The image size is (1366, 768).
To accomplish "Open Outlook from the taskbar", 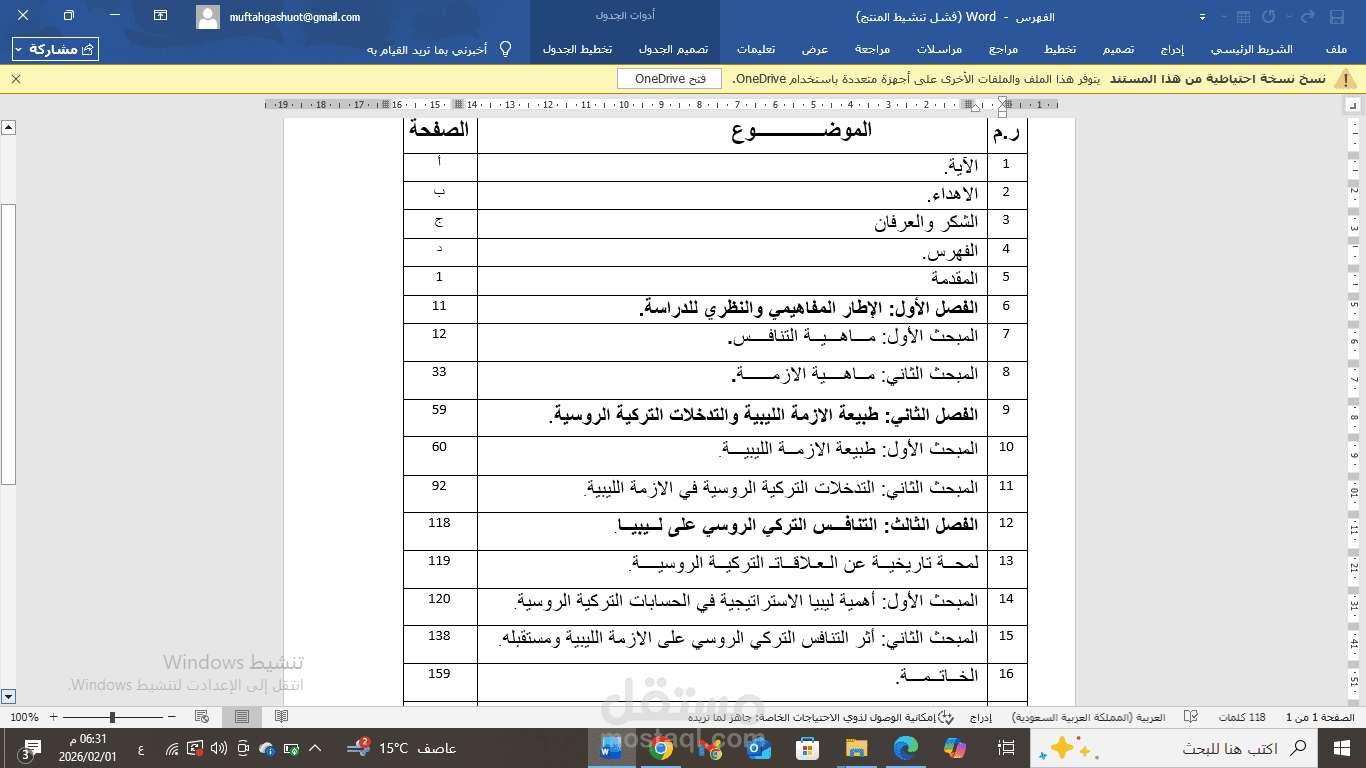I will point(759,747).
